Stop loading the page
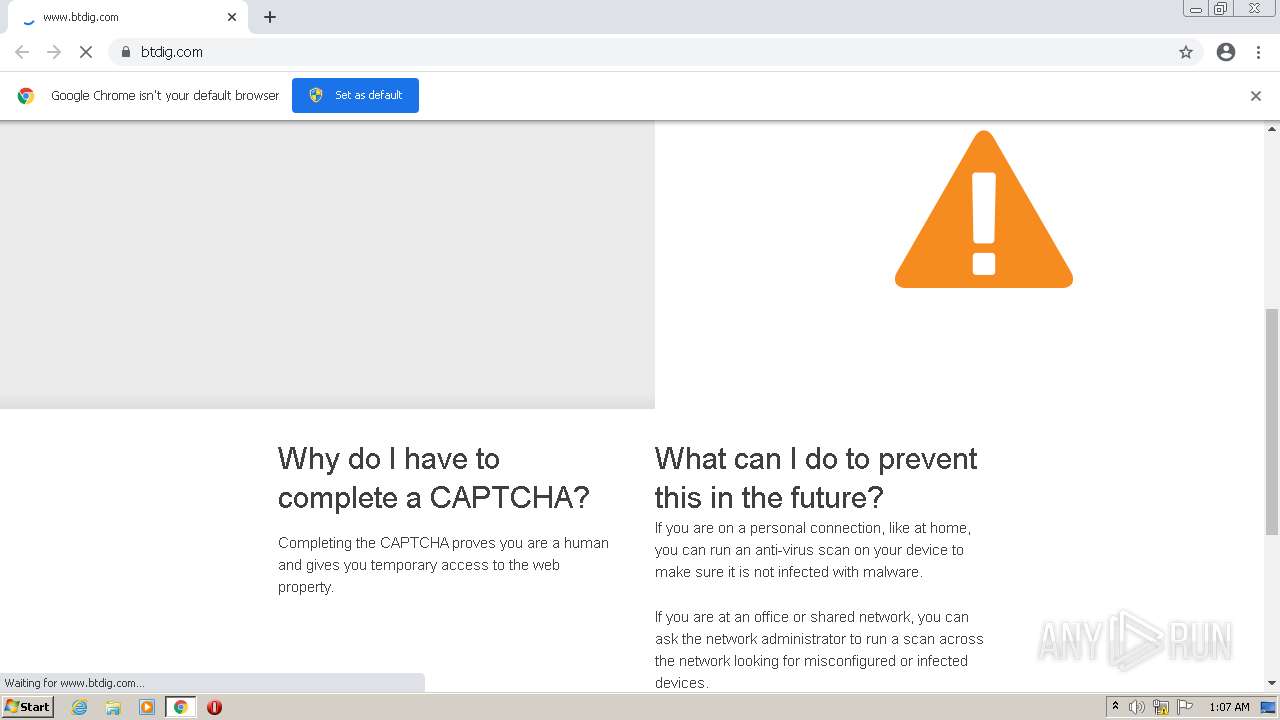This screenshot has width=1280, height=720. pyautogui.click(x=86, y=52)
